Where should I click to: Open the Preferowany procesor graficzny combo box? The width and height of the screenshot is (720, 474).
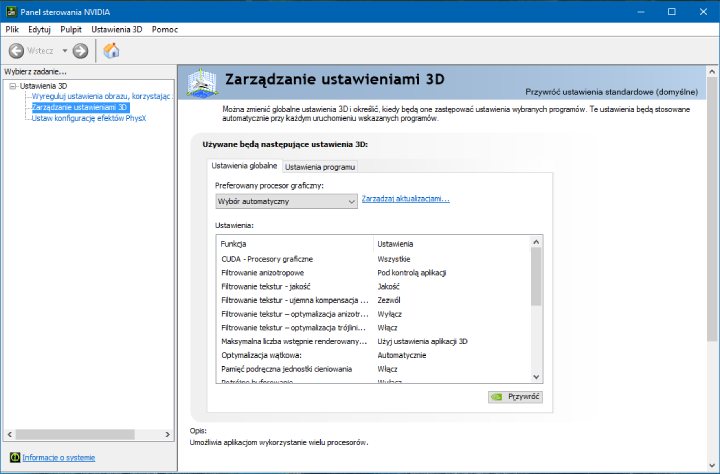tap(286, 201)
